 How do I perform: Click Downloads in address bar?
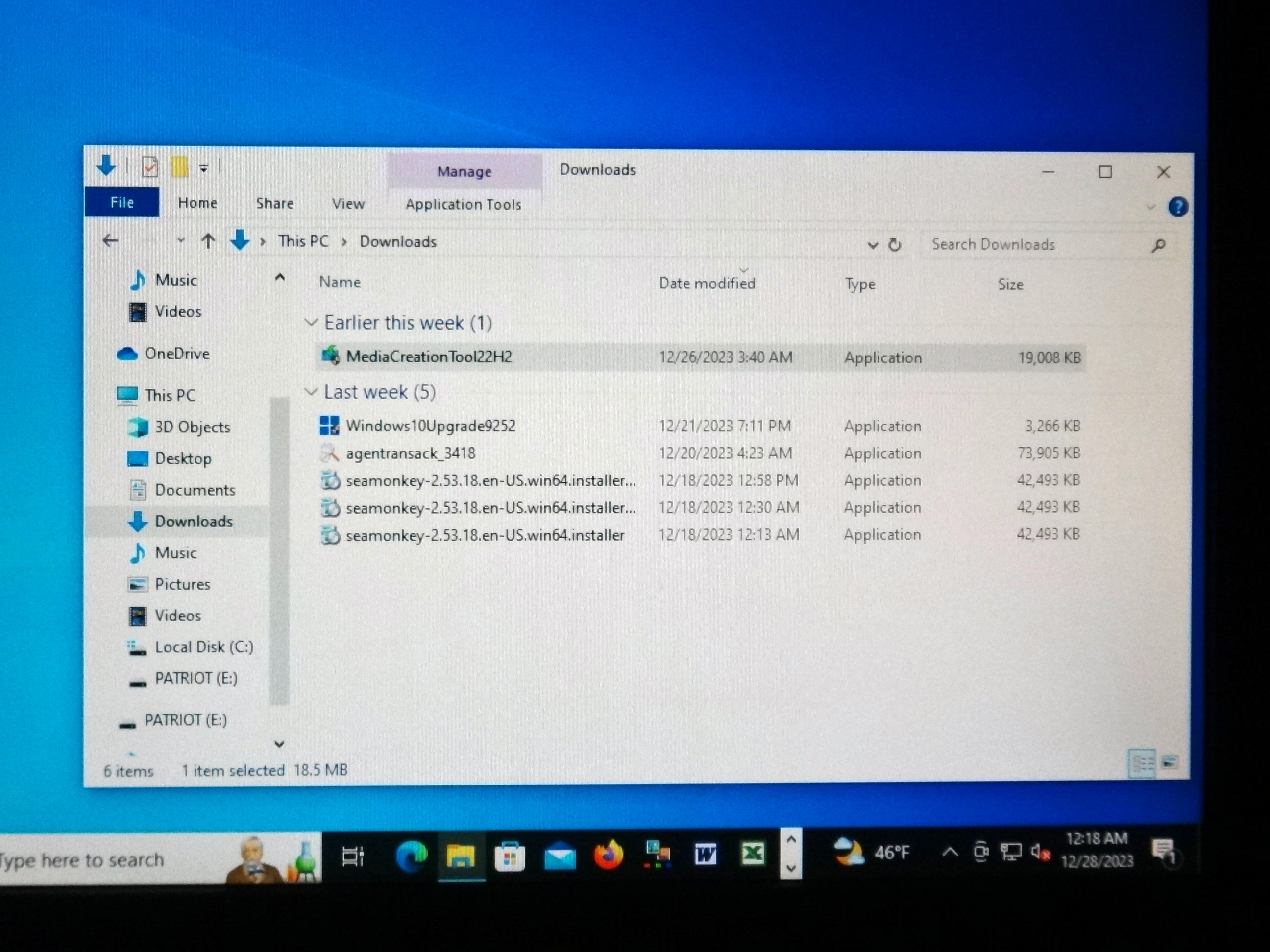(398, 241)
